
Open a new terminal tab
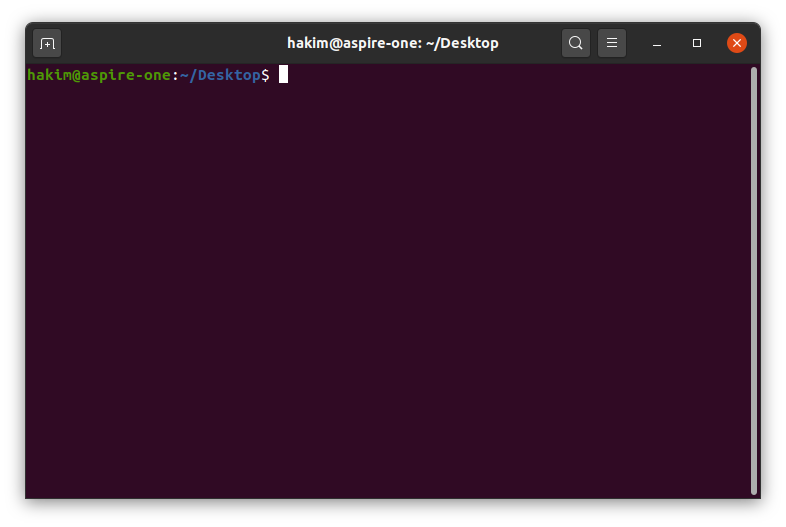point(47,43)
